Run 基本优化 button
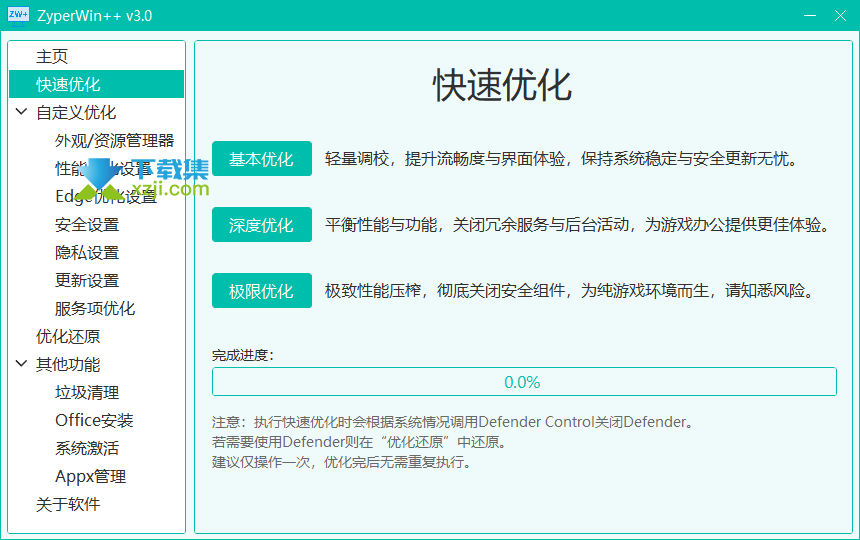 click(262, 159)
